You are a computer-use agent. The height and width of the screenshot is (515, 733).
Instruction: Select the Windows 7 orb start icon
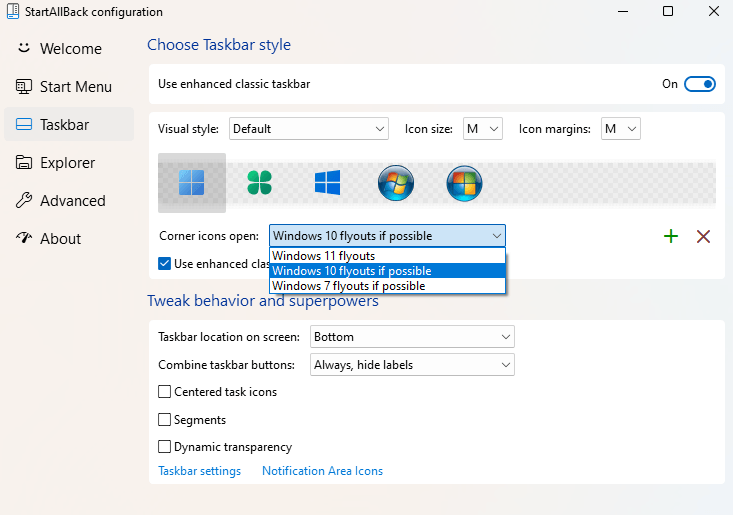[x=396, y=183]
